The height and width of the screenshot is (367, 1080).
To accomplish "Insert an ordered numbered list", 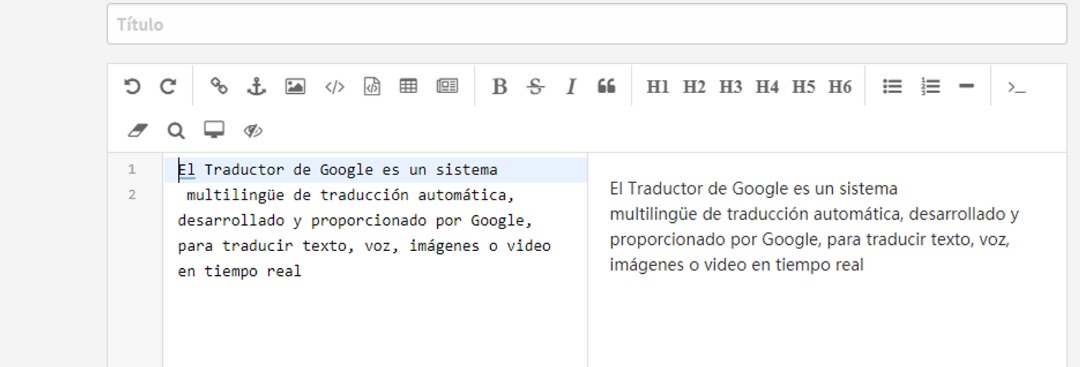I will [931, 87].
